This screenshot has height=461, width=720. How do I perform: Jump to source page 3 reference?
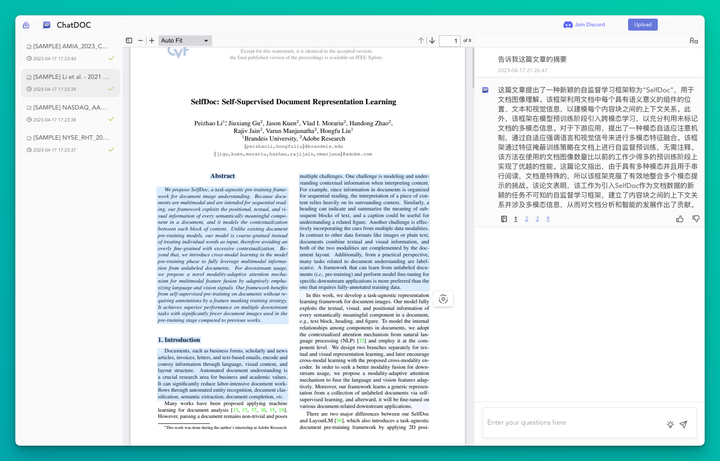pos(537,219)
